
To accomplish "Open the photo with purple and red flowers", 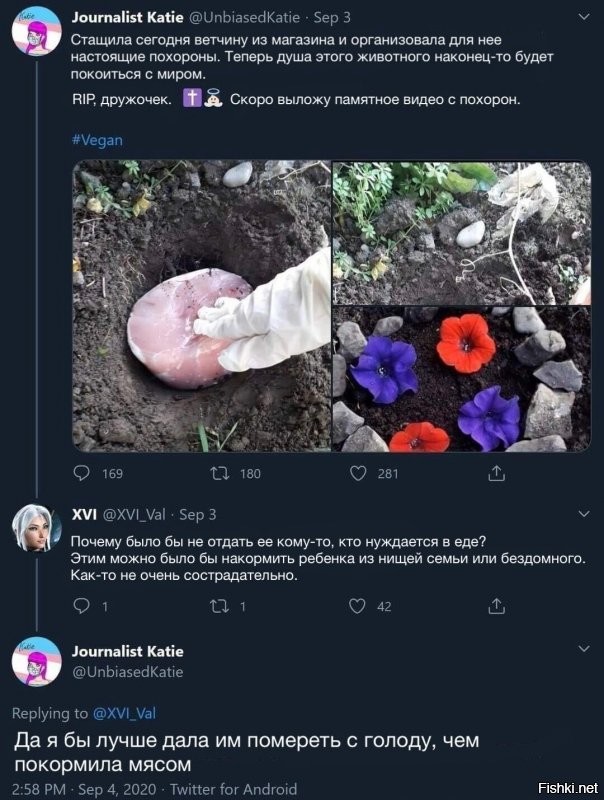I will pos(462,379).
